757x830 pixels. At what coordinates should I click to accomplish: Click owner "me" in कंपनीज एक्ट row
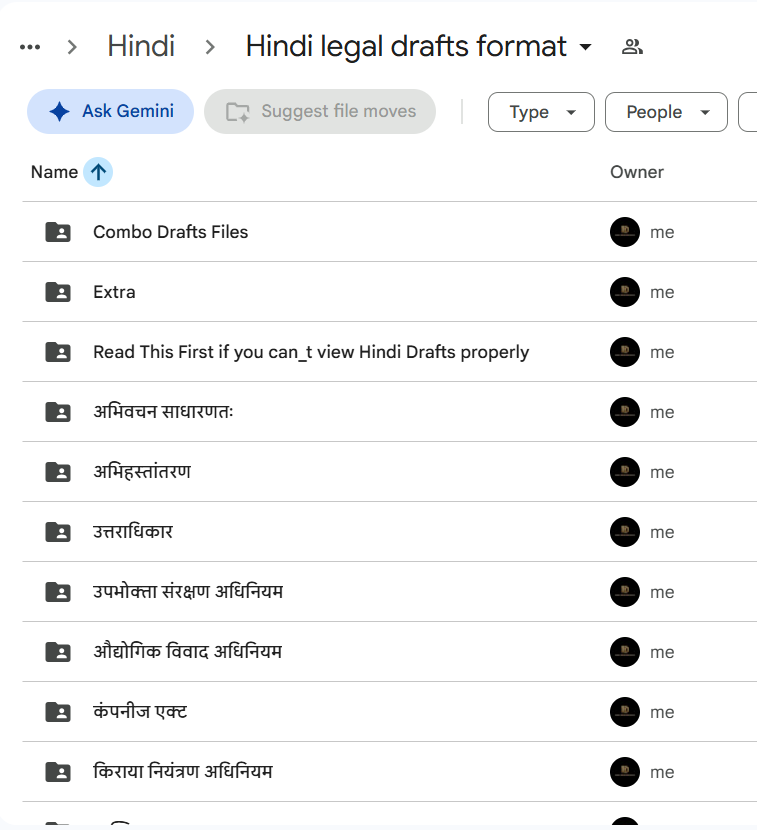pos(662,713)
